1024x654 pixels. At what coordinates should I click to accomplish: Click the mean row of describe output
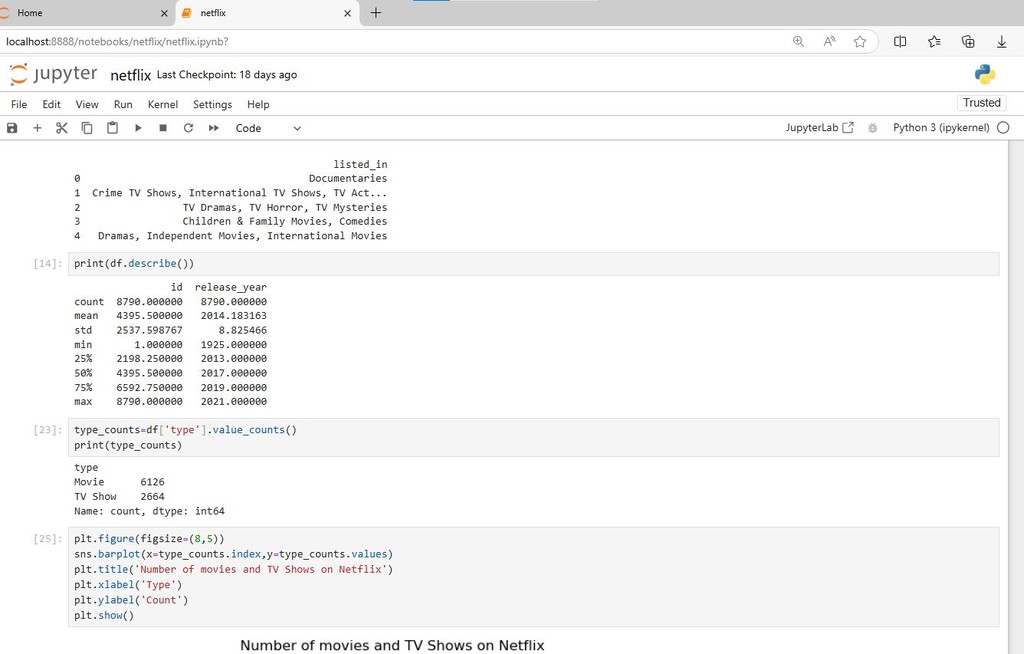[170, 316]
